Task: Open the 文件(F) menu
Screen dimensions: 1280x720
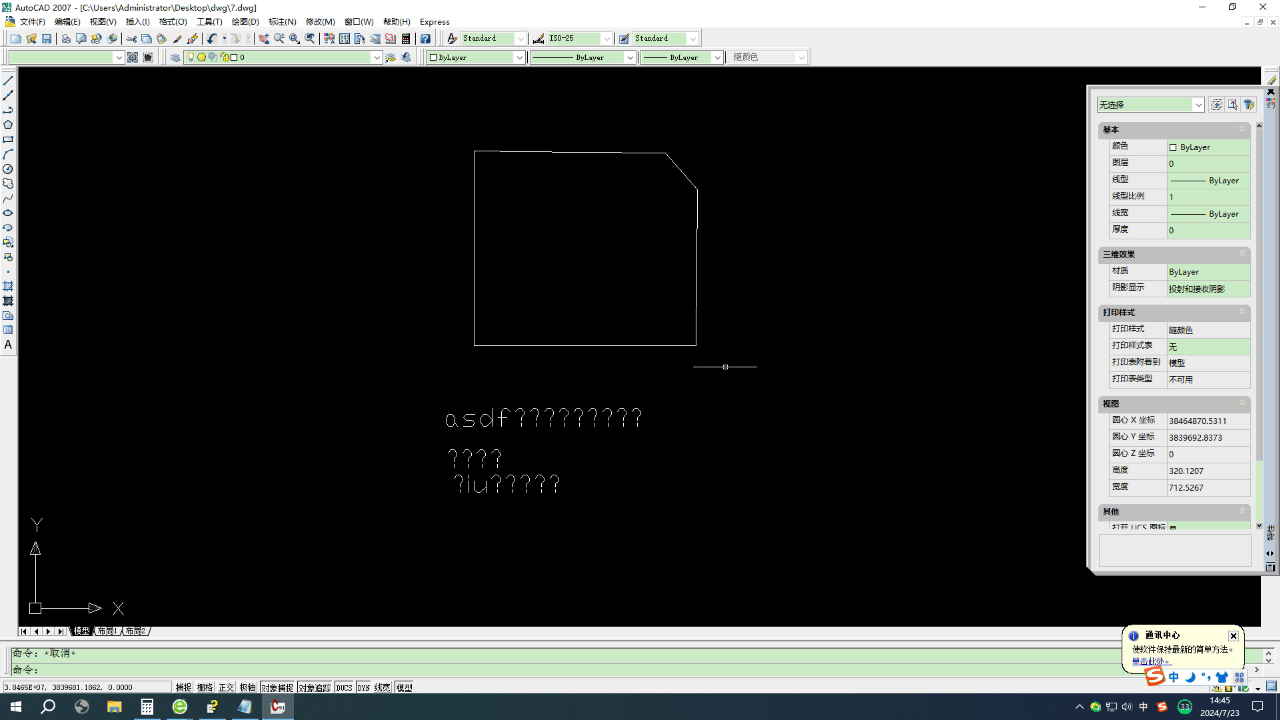Action: coord(32,22)
